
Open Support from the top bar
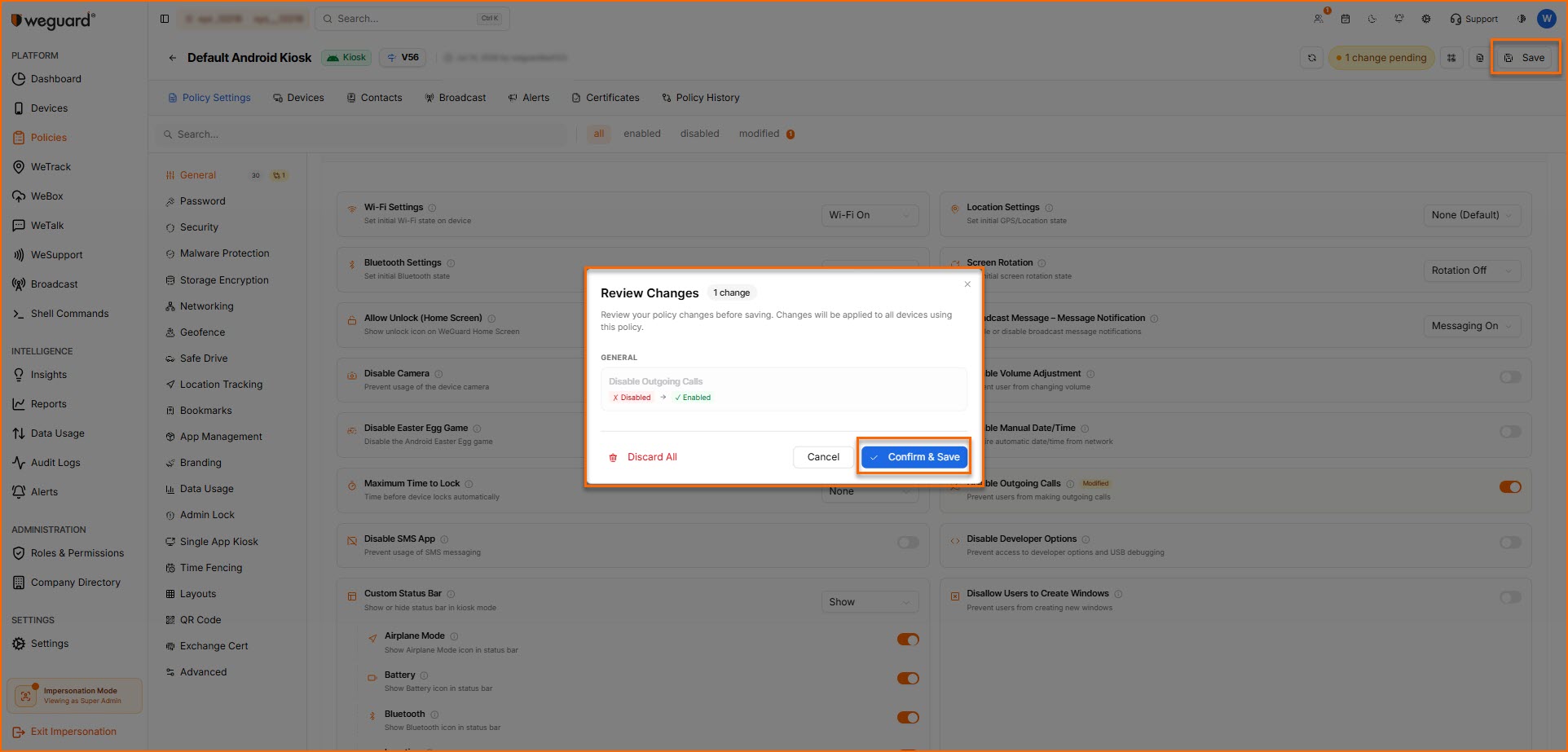tap(1473, 19)
